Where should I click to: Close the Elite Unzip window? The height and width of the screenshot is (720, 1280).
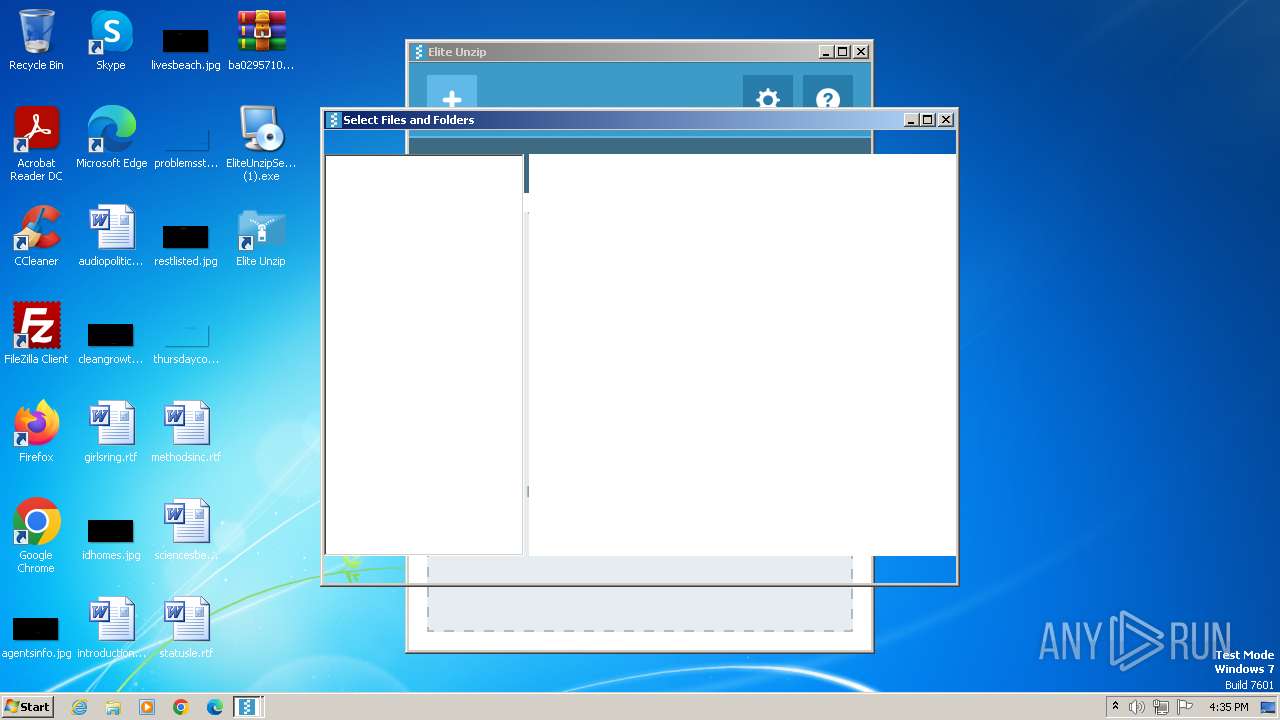click(861, 52)
